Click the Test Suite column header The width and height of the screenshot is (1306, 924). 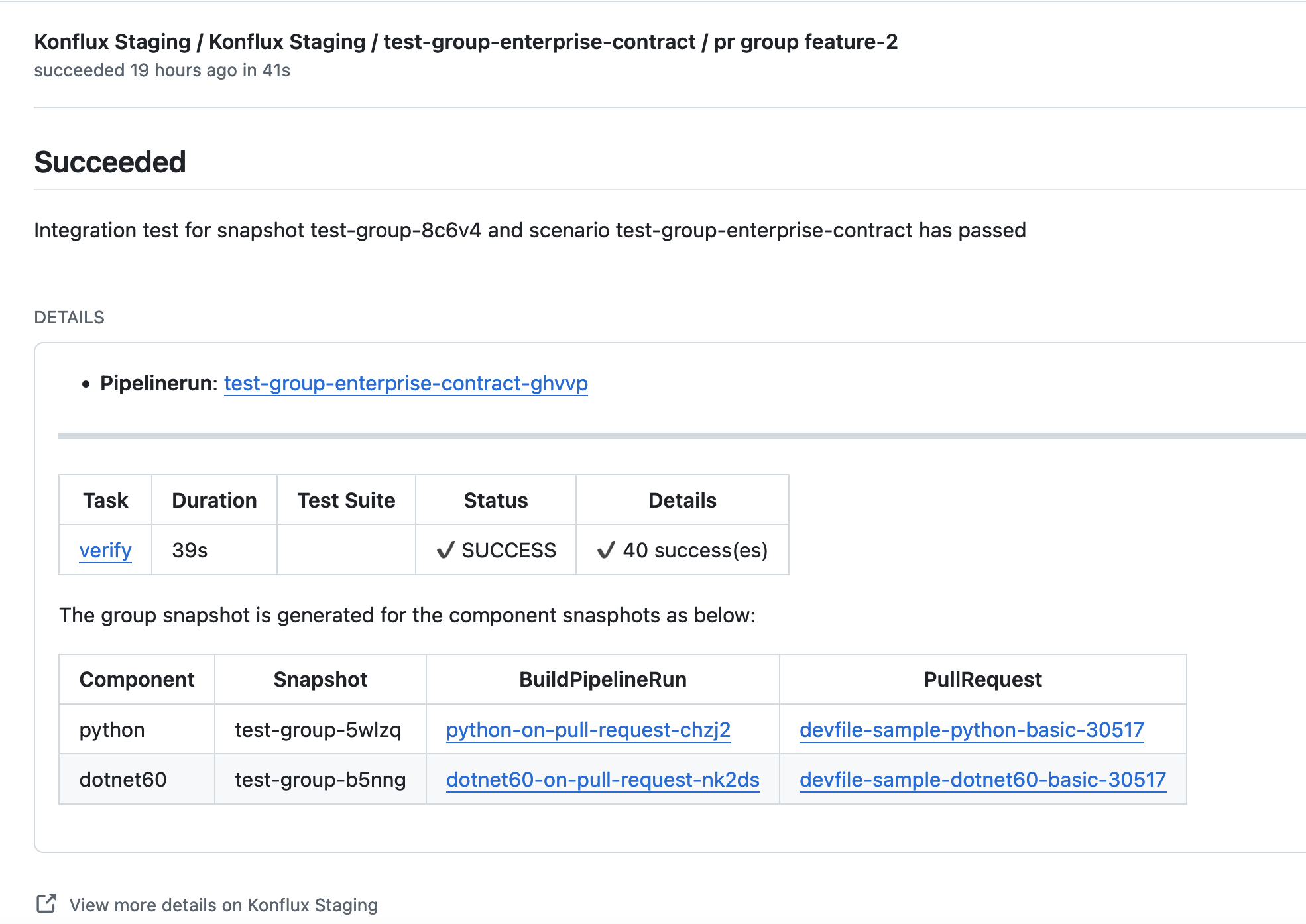[346, 500]
